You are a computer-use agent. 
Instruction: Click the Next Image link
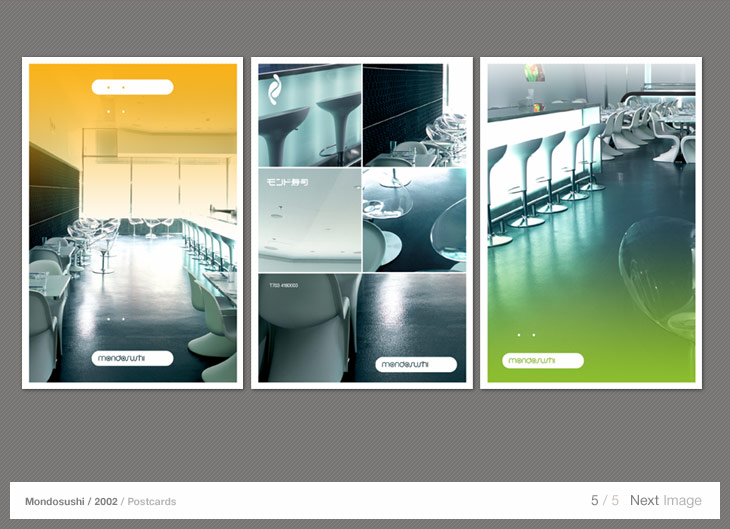point(665,501)
